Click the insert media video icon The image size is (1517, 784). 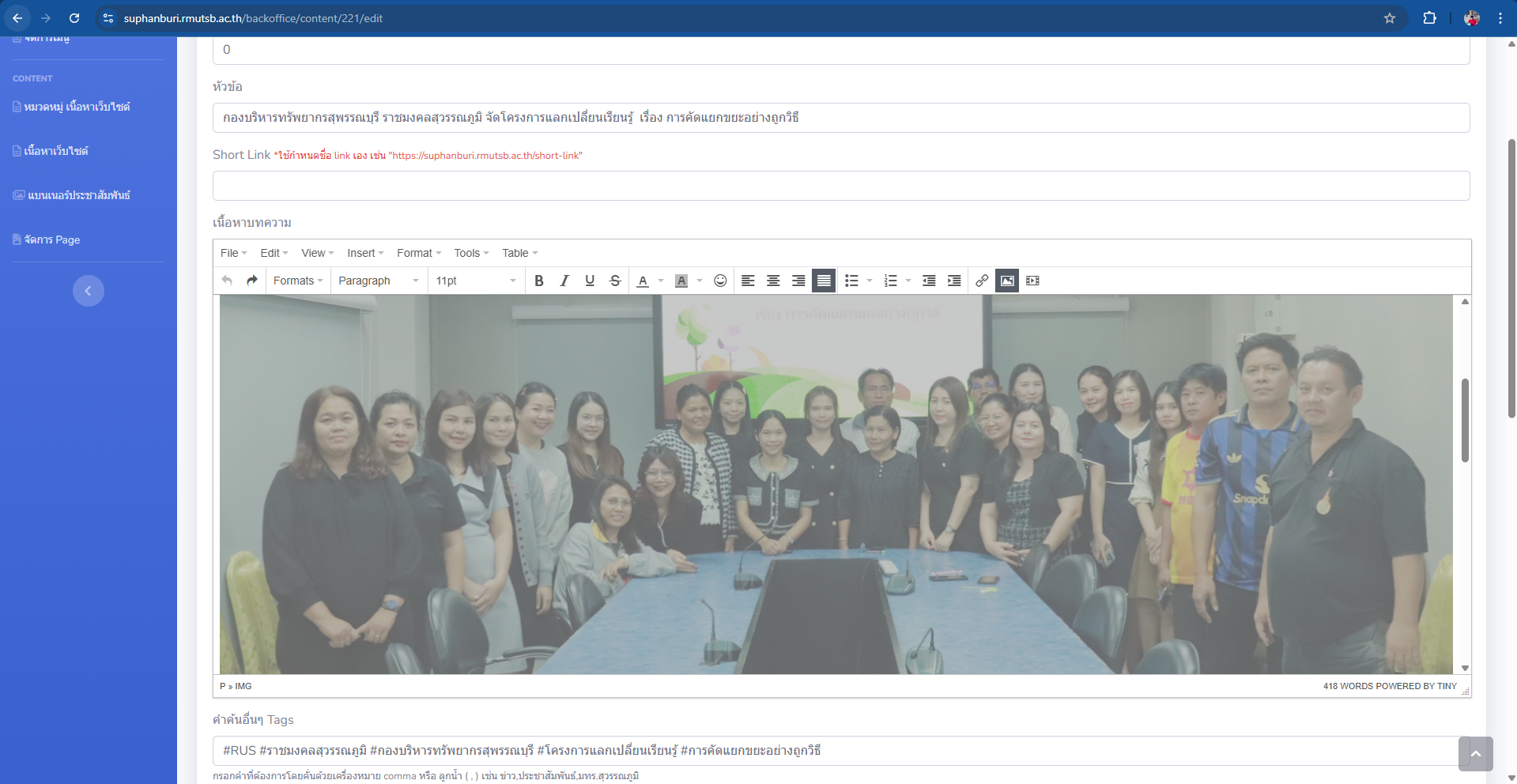pos(1032,281)
